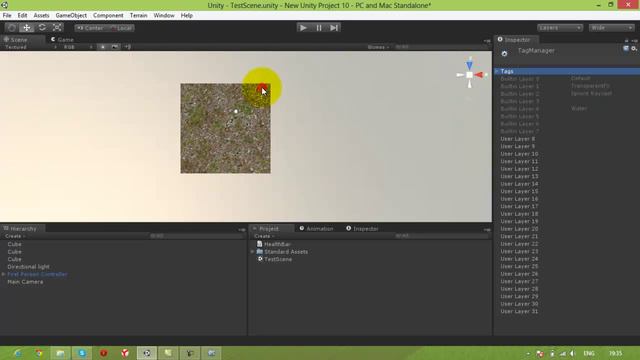Click the User Layer 8 field
Image resolution: width=640 pixels, height=360 pixels.
pyautogui.click(x=567, y=139)
